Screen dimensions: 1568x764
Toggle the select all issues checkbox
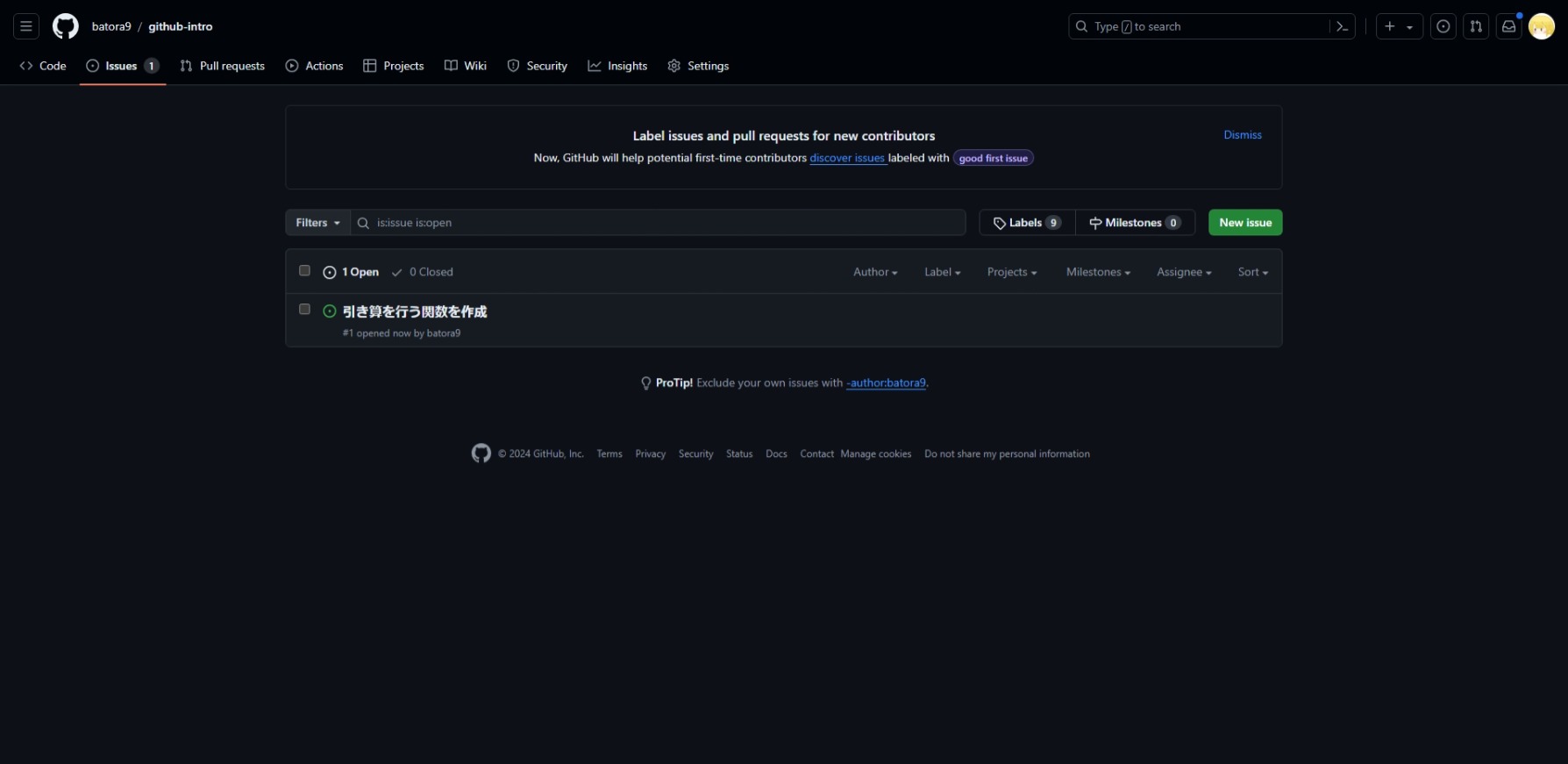pyautogui.click(x=304, y=271)
